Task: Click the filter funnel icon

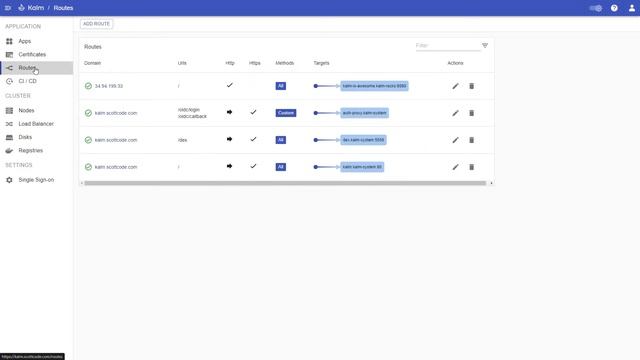Action: [485, 46]
